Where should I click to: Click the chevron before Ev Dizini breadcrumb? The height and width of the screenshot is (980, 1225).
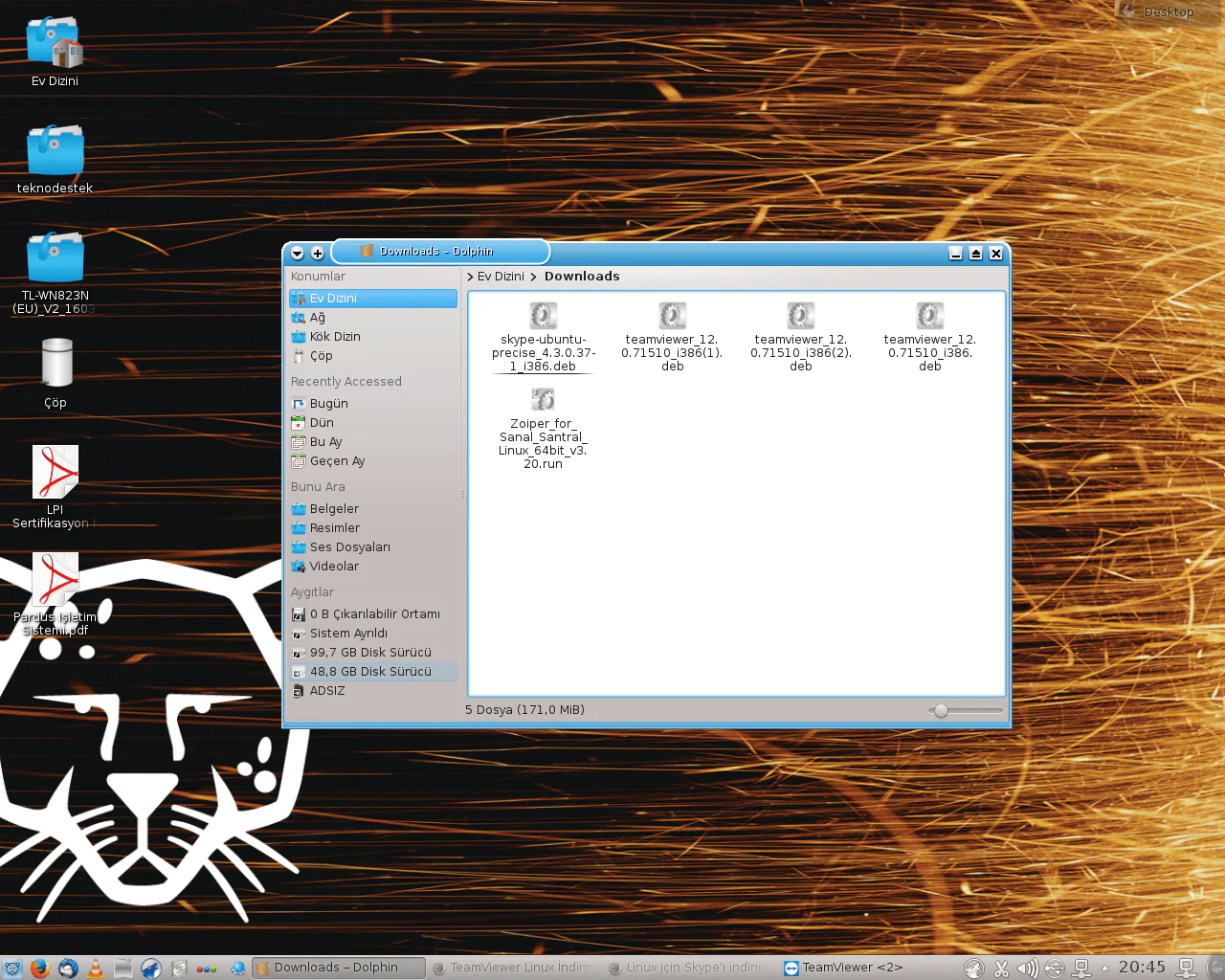pos(470,277)
